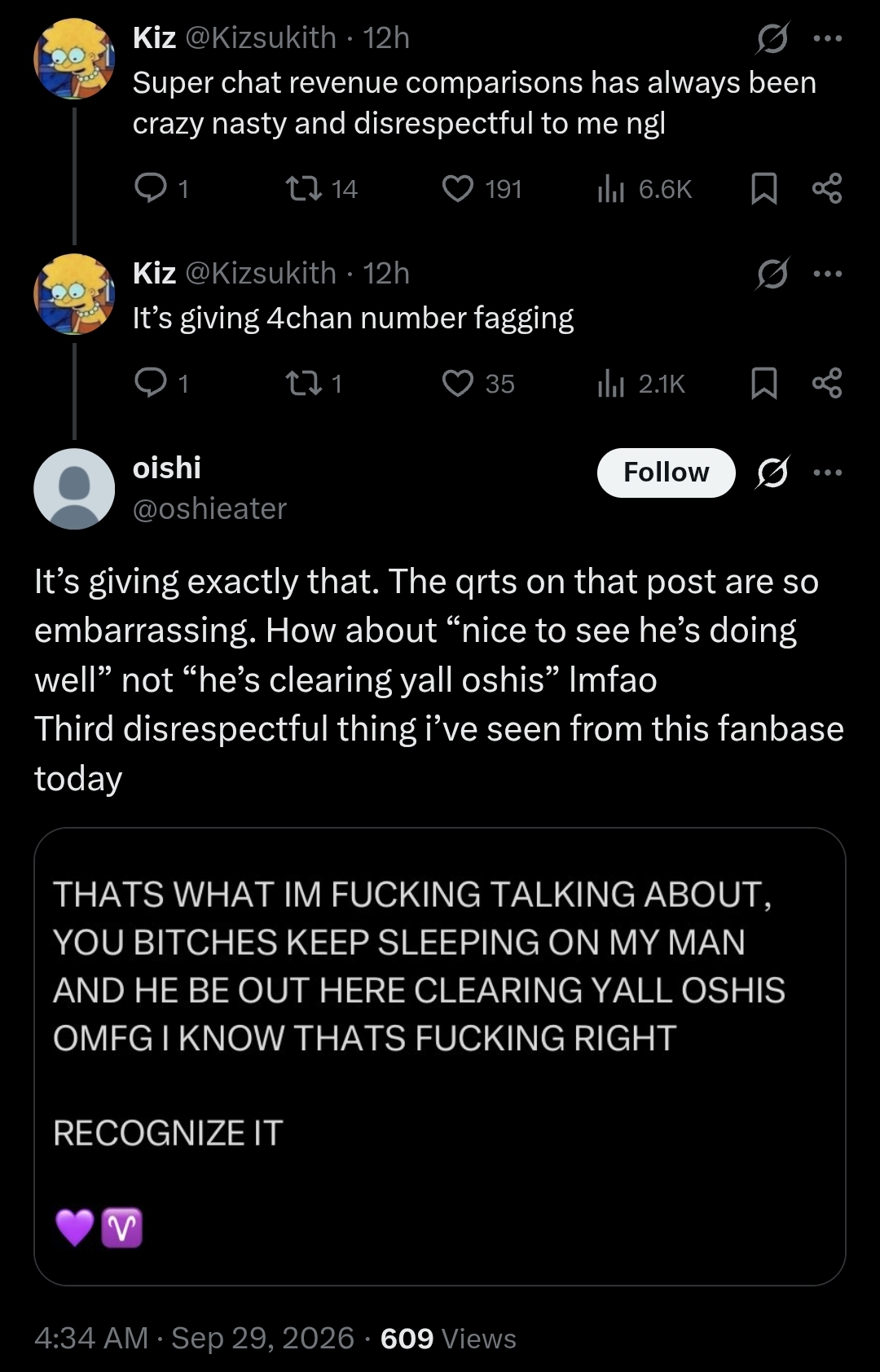
Task: Bookmark the second Kiz tweet
Action: [x=763, y=383]
